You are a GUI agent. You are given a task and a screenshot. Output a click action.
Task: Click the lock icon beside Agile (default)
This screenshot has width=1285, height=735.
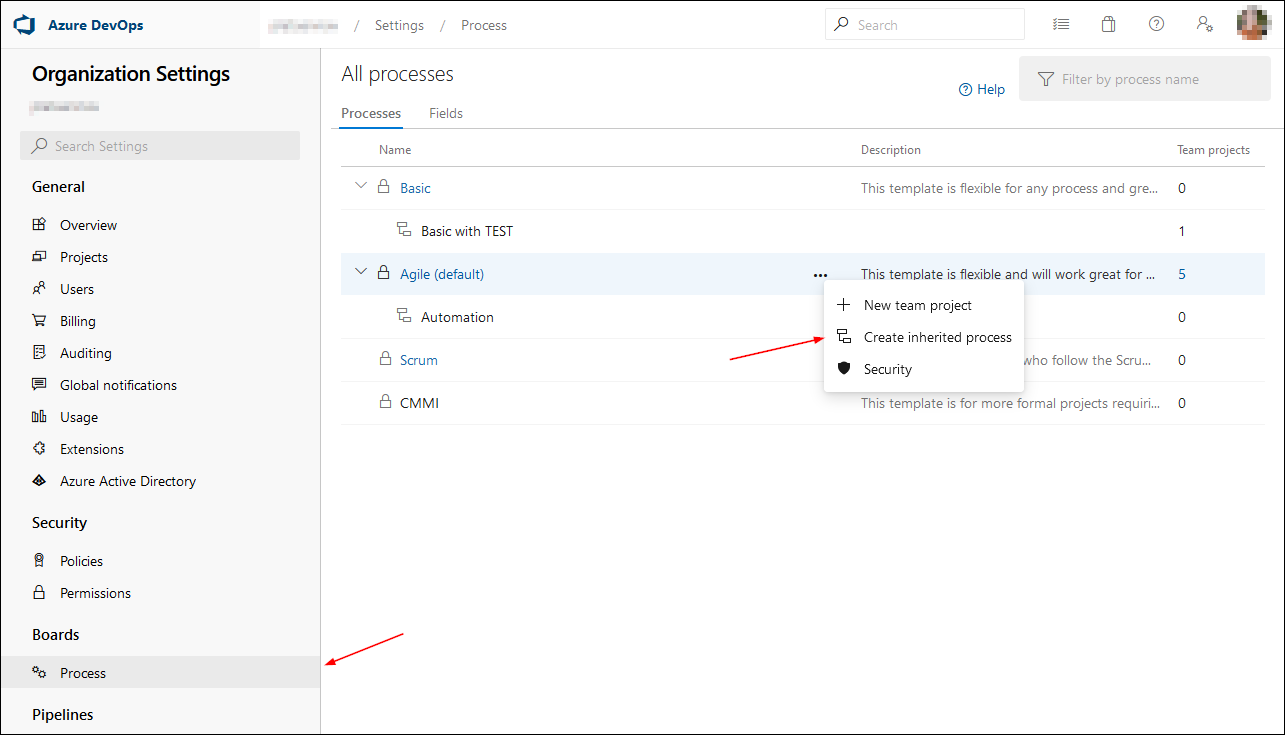pyautogui.click(x=383, y=273)
